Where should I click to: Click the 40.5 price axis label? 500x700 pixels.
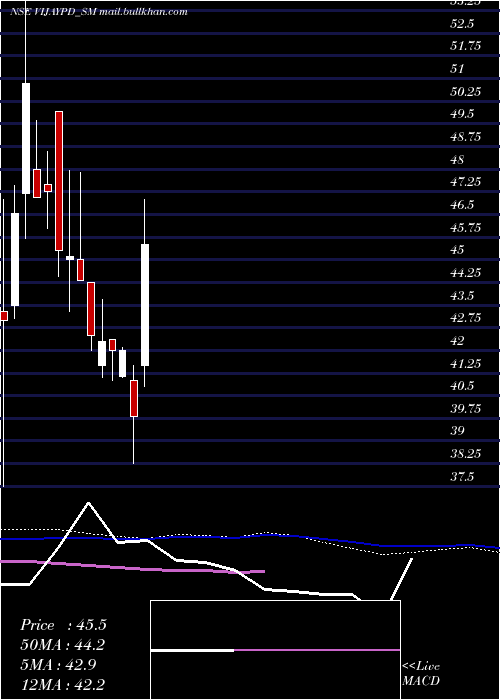point(462,386)
